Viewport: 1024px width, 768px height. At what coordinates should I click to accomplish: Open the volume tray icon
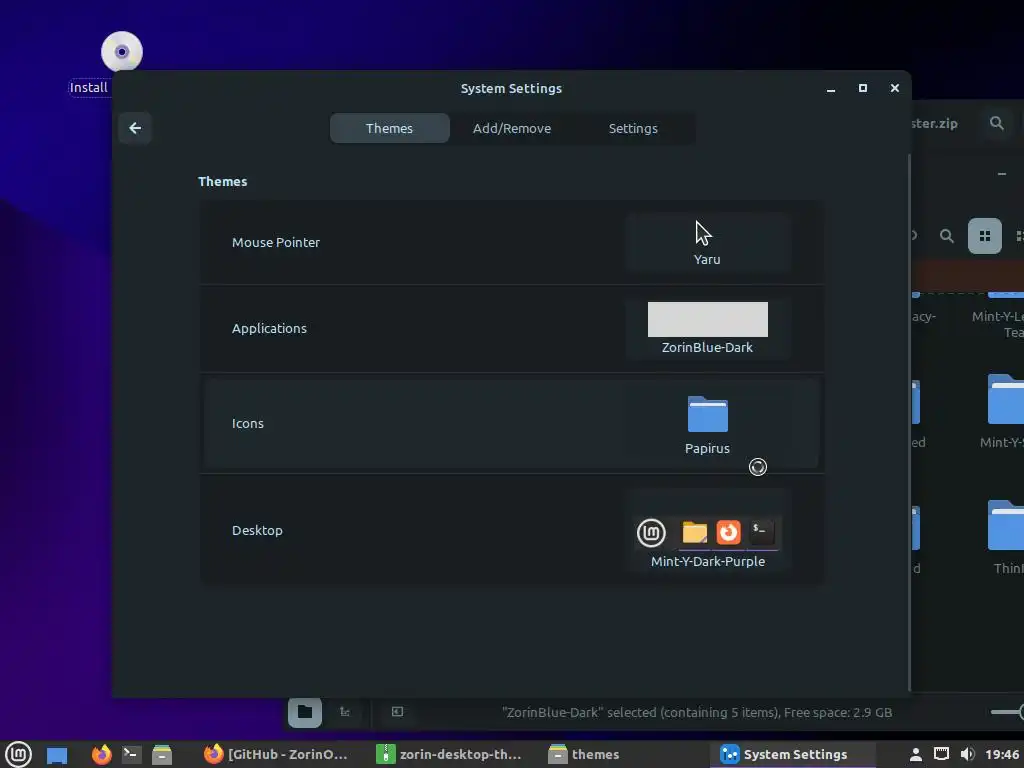pos(967,754)
